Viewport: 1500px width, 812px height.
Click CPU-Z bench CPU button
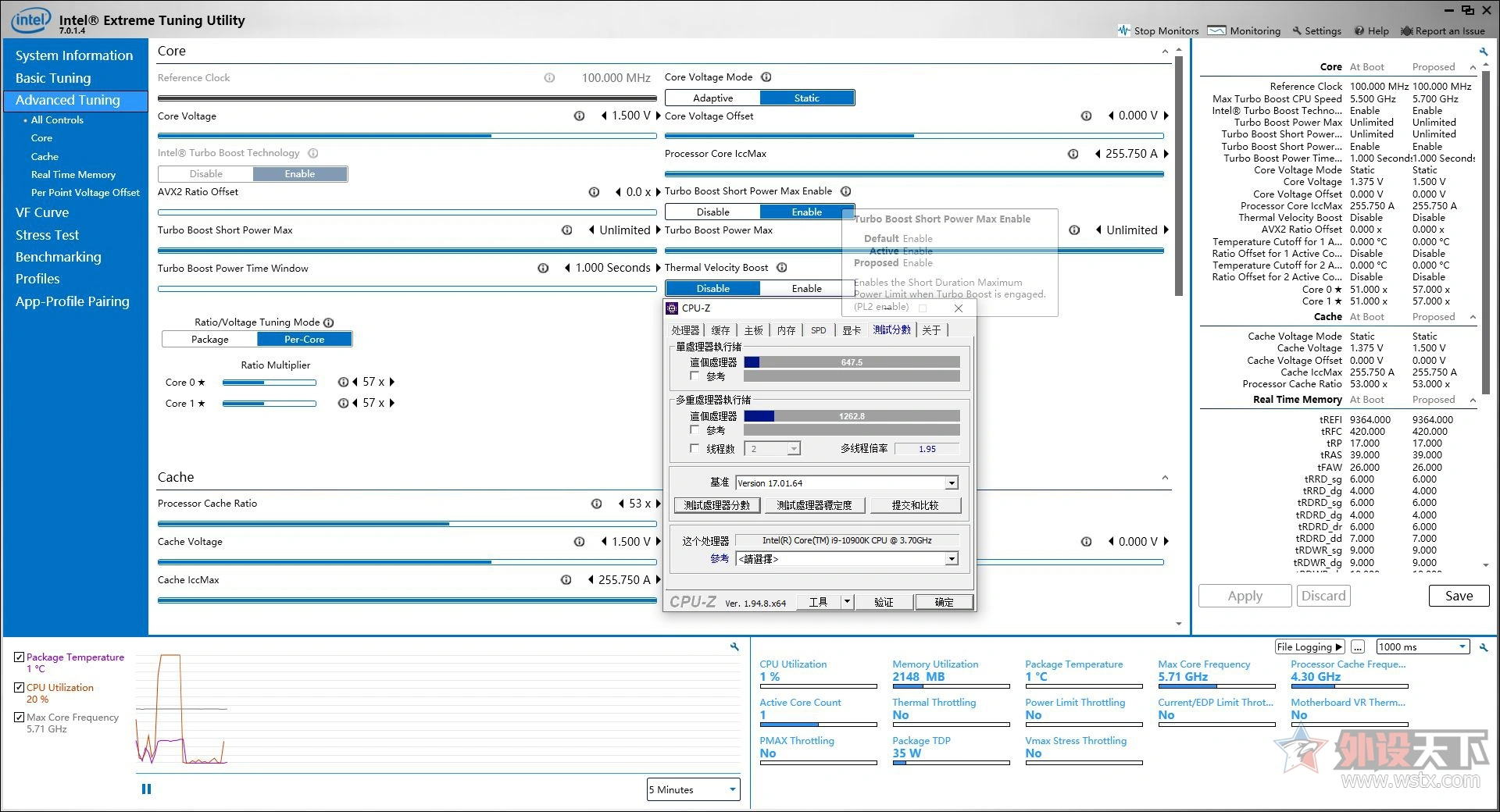[716, 505]
